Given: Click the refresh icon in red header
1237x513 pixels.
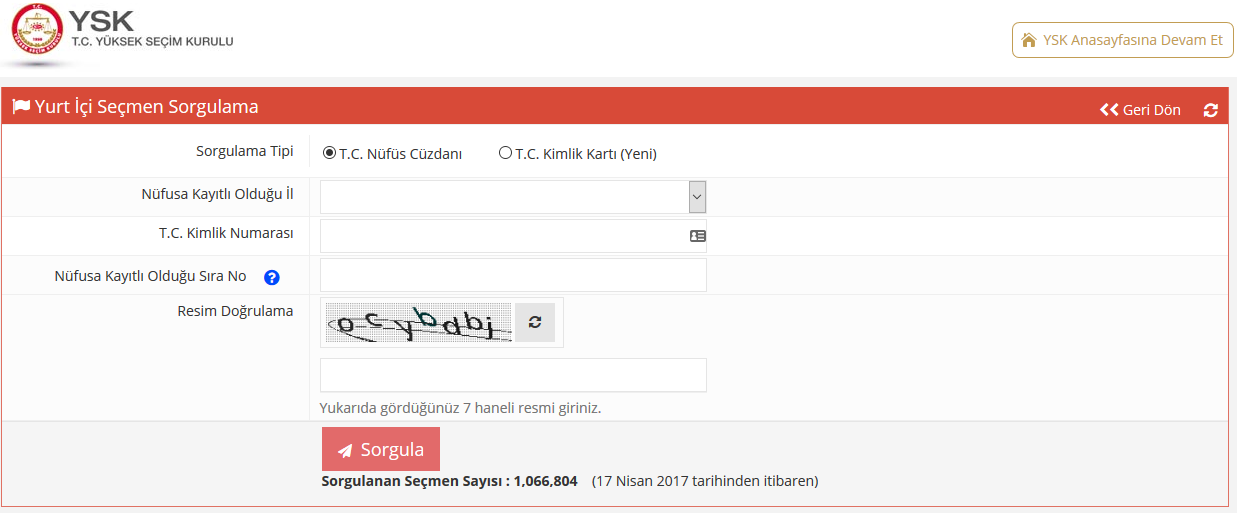Looking at the screenshot, I should (x=1211, y=110).
